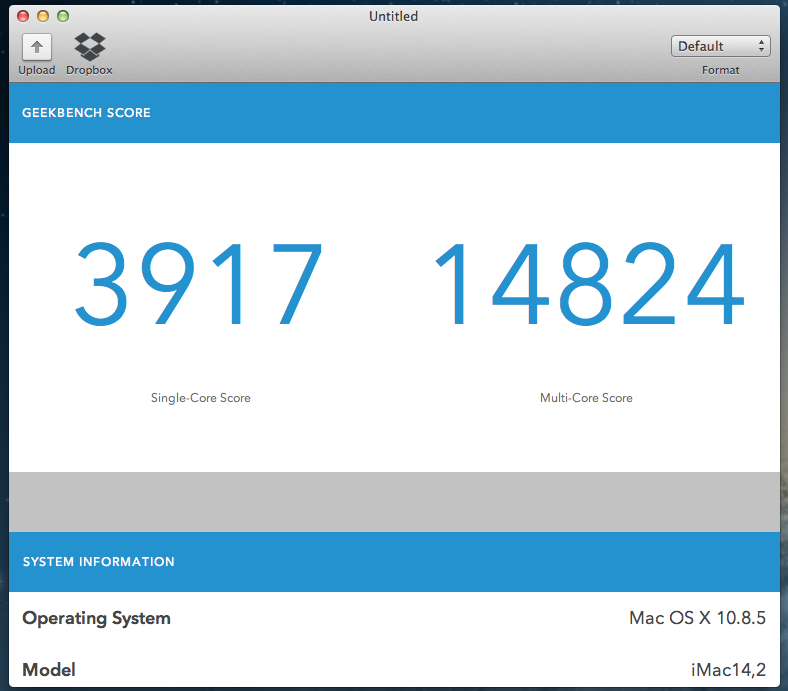Click the Operating System label

click(x=96, y=618)
